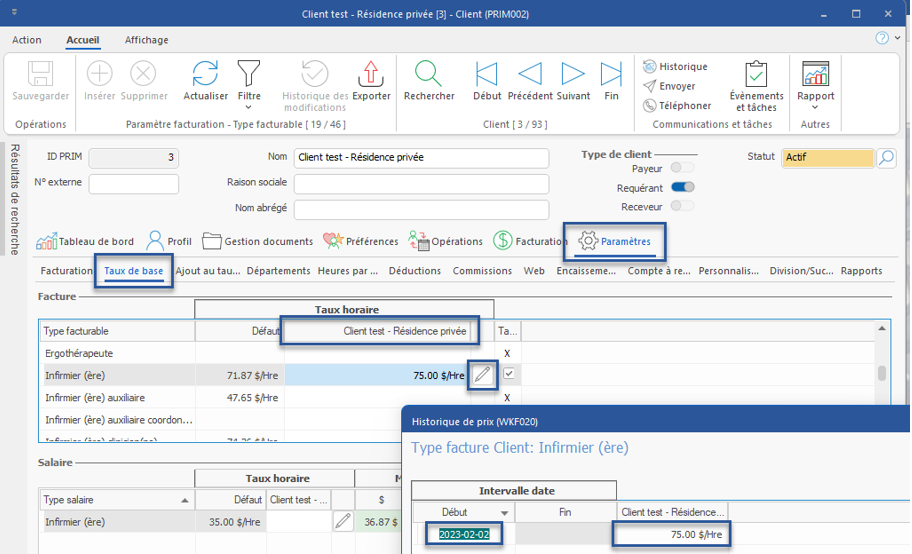Open the Facturation section tab
This screenshot has width=912, height=554.
tap(530, 241)
